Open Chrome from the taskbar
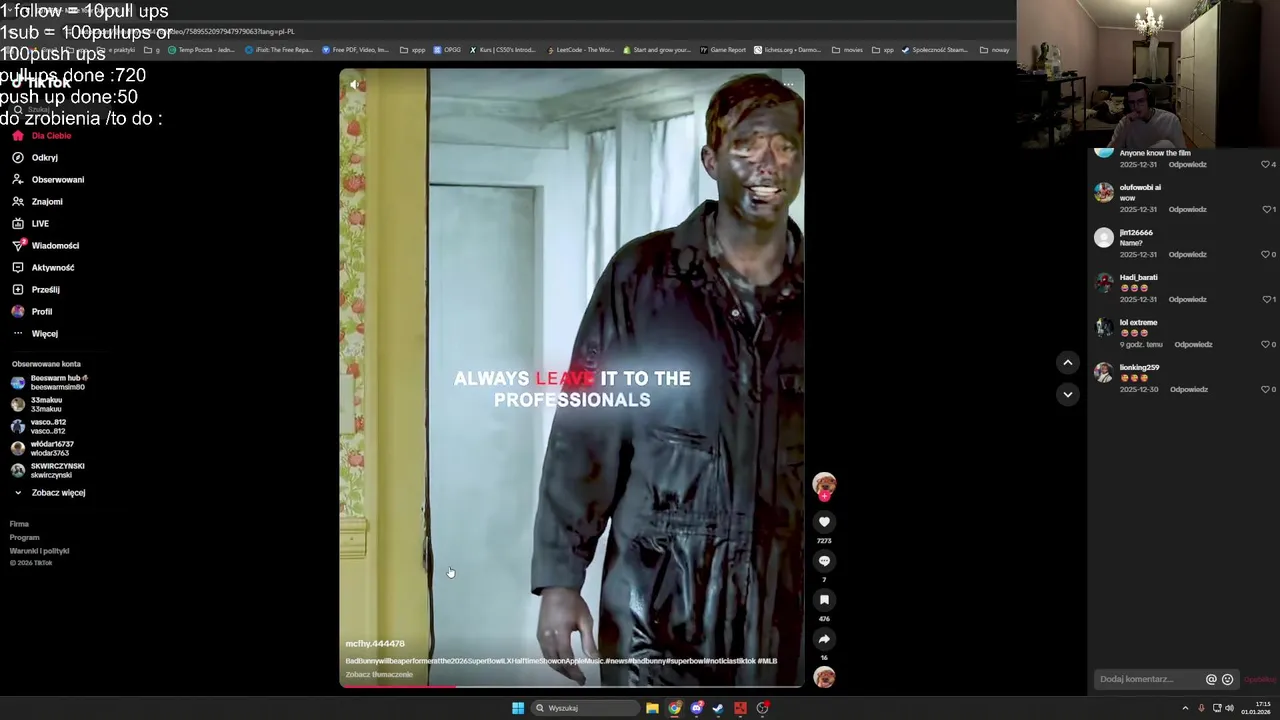 (675, 708)
